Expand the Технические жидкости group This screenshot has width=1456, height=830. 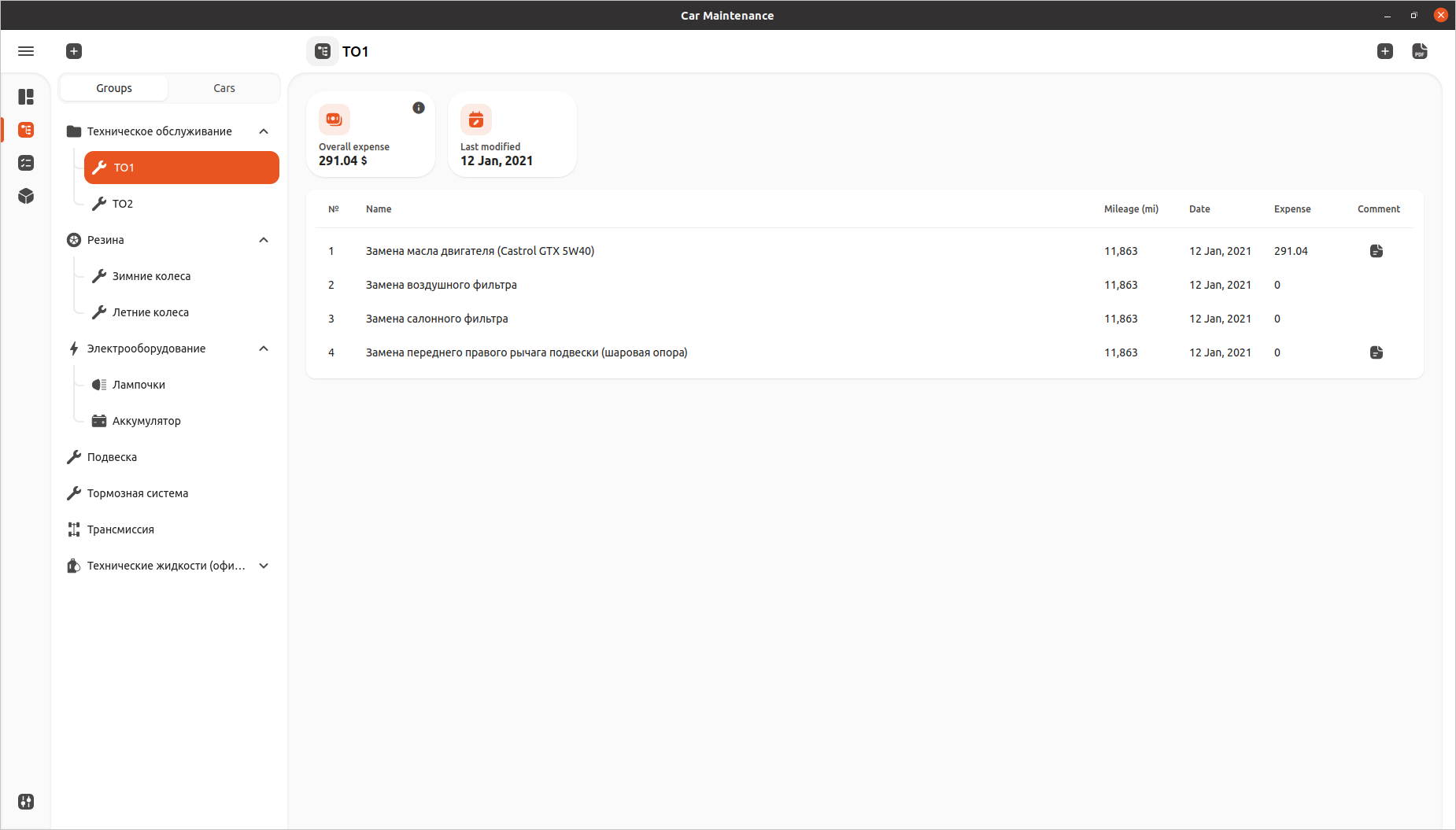[264, 566]
